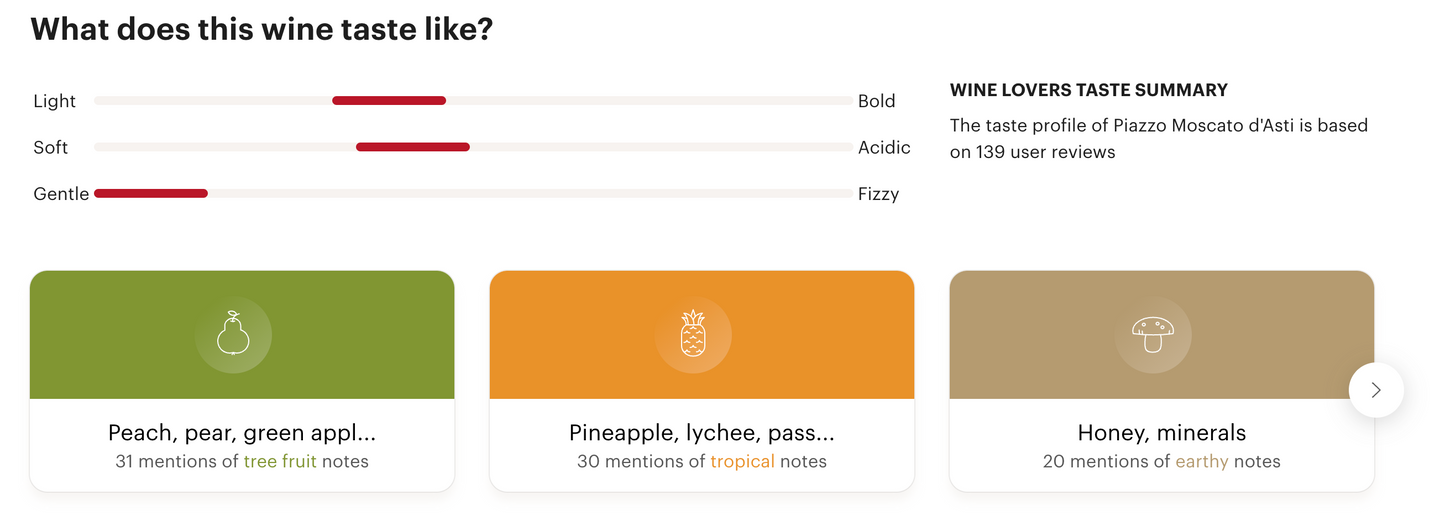Image resolution: width=1445 pixels, height=516 pixels.
Task: Click the 31 mentions tree fruit text
Action: tap(242, 461)
